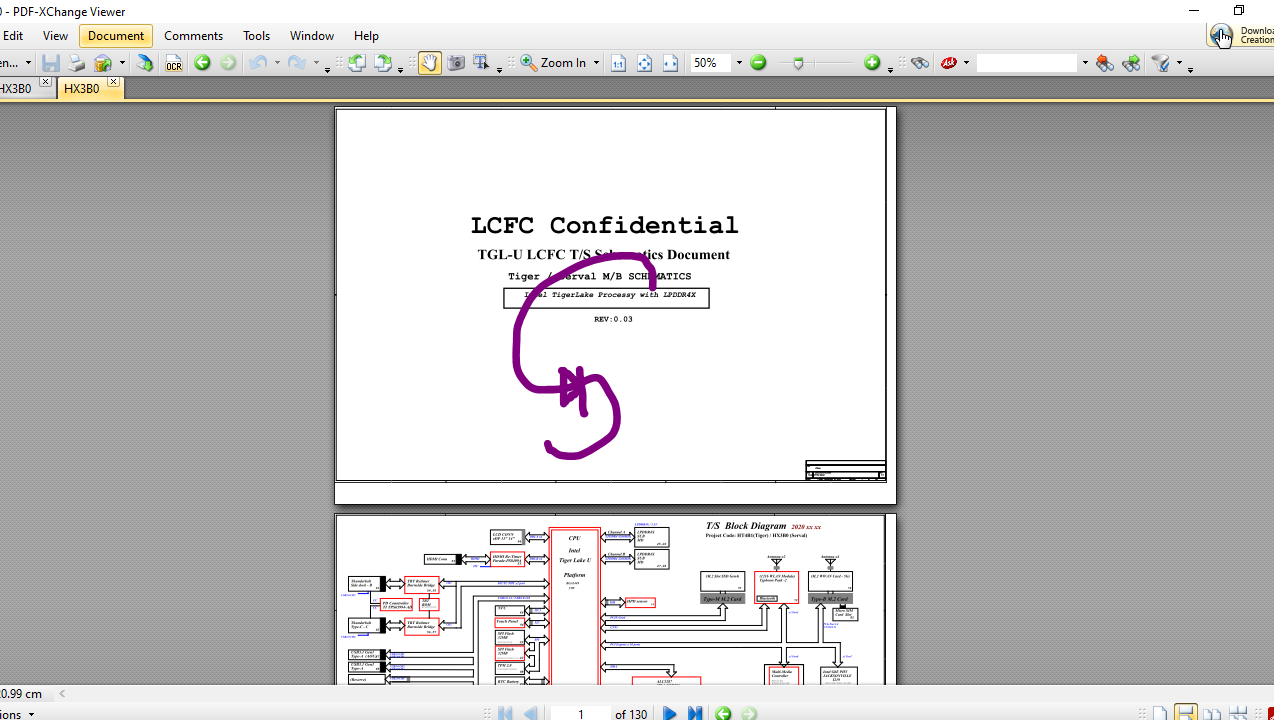Expand the Undo history dropdown

point(276,63)
